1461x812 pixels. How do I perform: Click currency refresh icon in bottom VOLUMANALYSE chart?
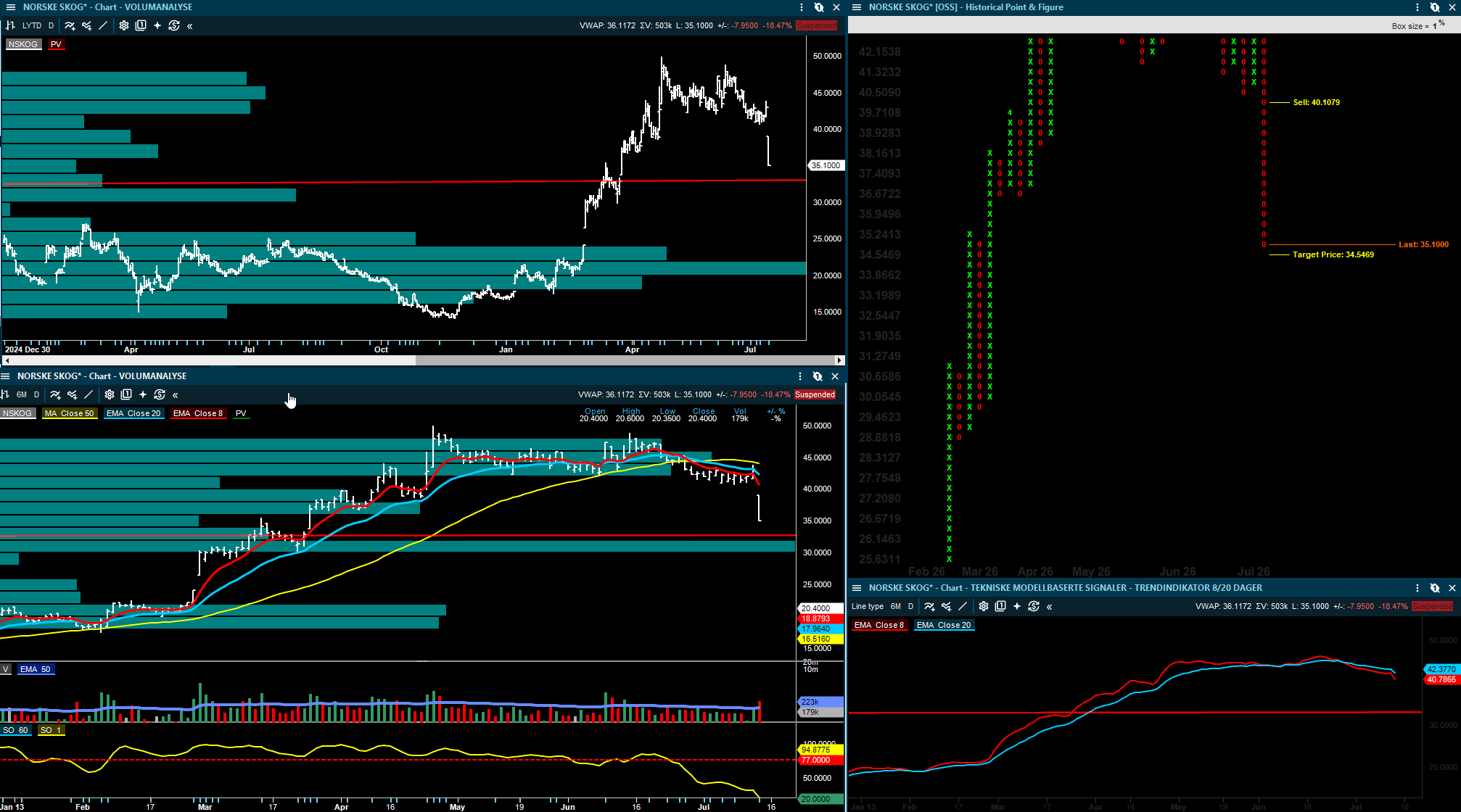pos(160,394)
